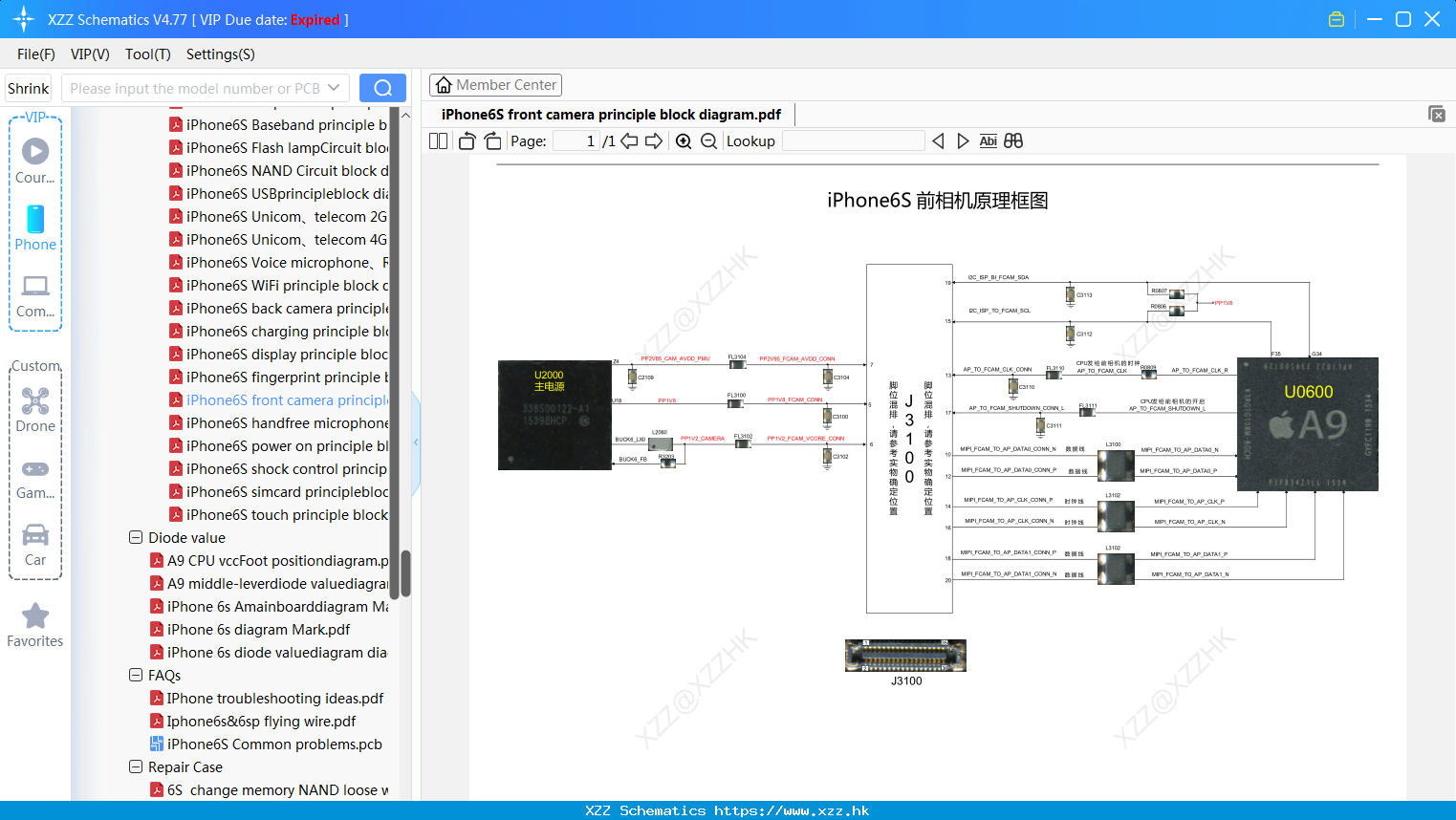Image resolution: width=1456 pixels, height=820 pixels.
Task: Open iPhone6S Flash lampCircuit file
Action: pyautogui.click(x=278, y=147)
